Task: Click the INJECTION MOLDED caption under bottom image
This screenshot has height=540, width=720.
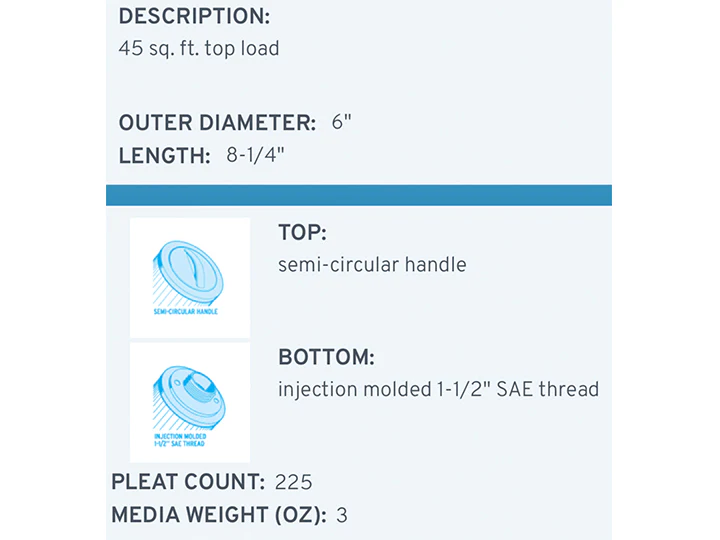Action: [x=180, y=440]
